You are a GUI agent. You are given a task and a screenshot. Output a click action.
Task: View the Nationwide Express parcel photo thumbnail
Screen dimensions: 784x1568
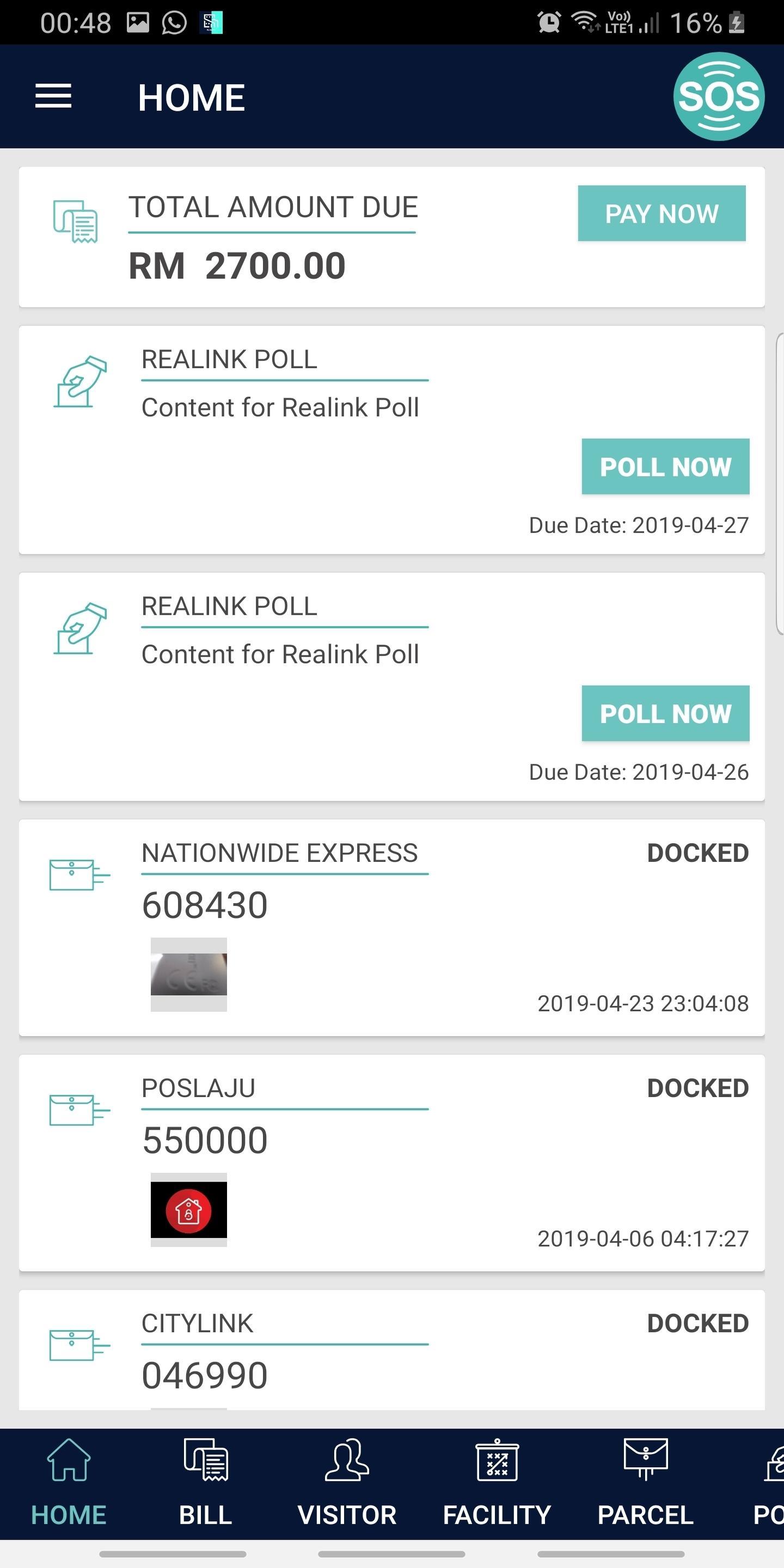[189, 974]
